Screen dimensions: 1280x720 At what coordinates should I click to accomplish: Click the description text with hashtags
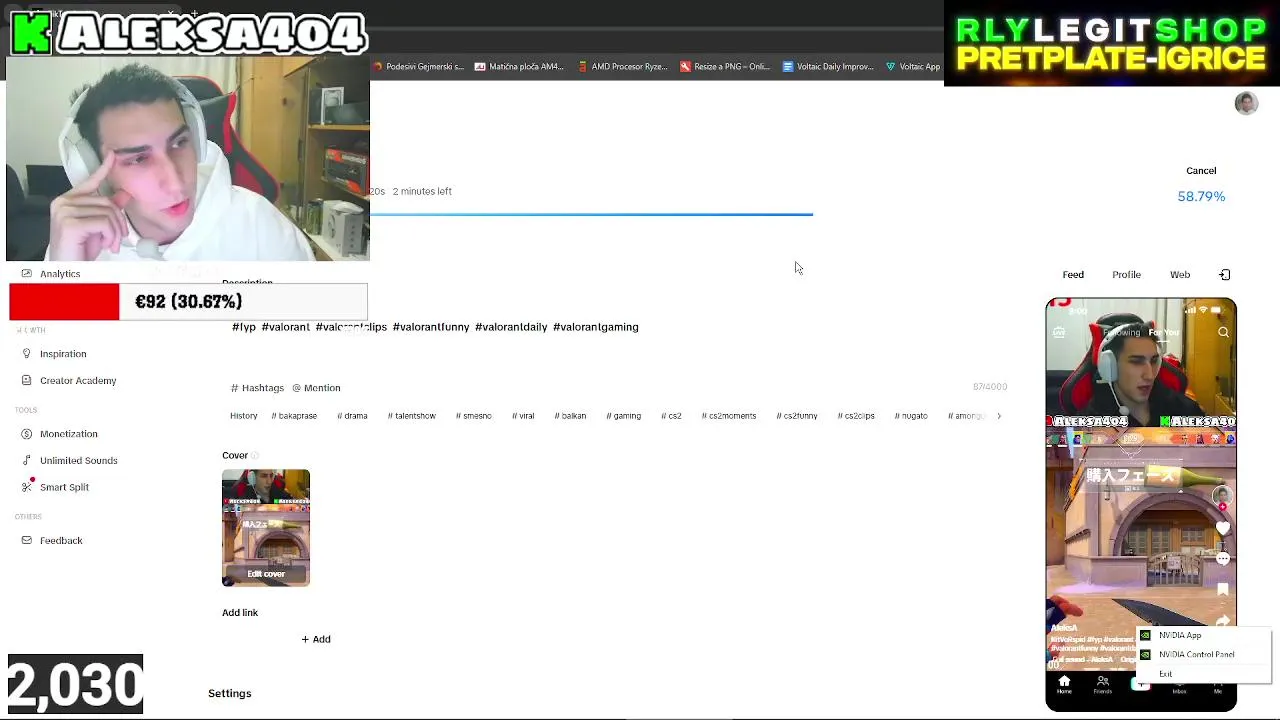(435, 327)
